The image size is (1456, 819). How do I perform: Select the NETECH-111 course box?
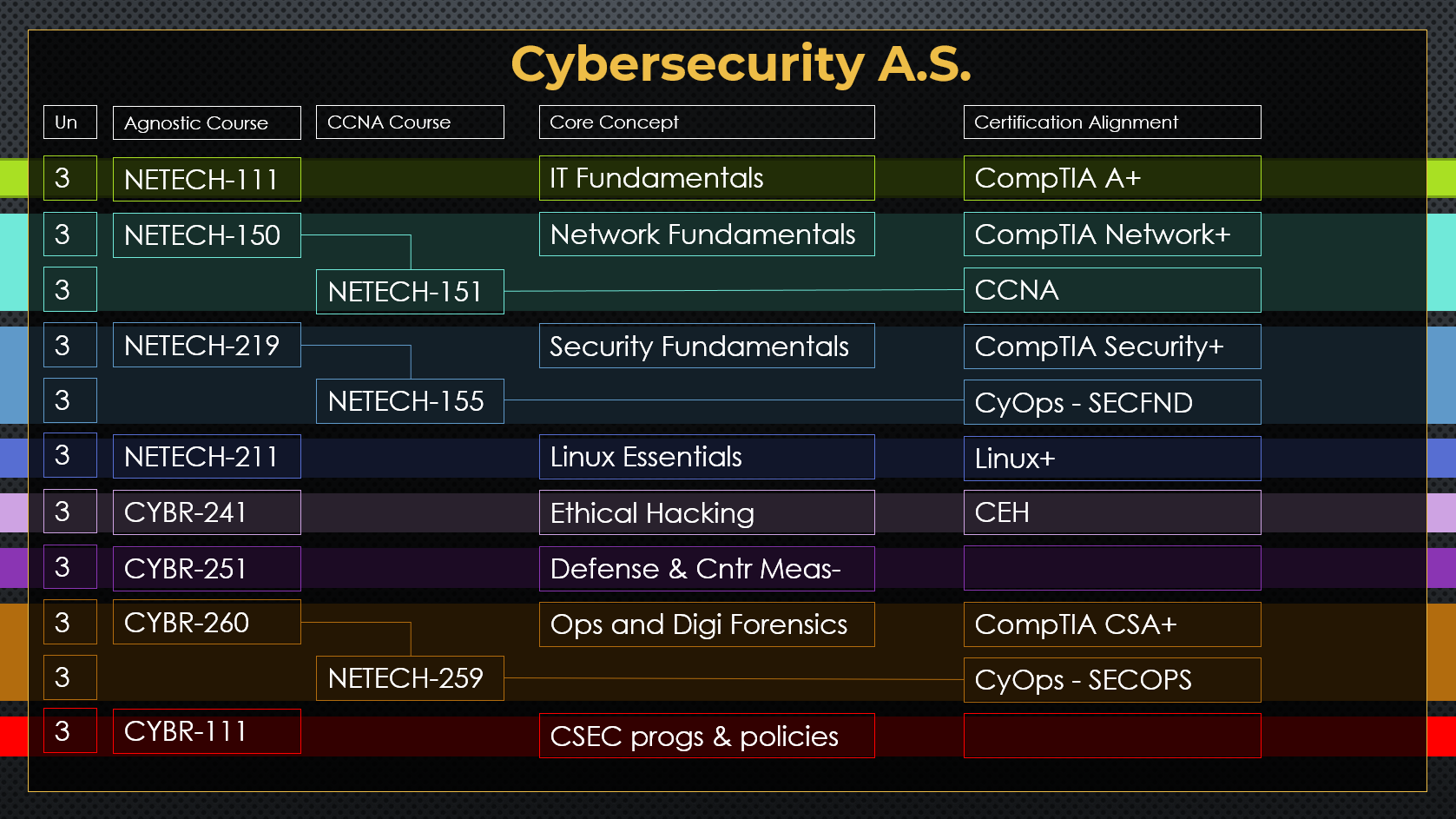pos(207,179)
